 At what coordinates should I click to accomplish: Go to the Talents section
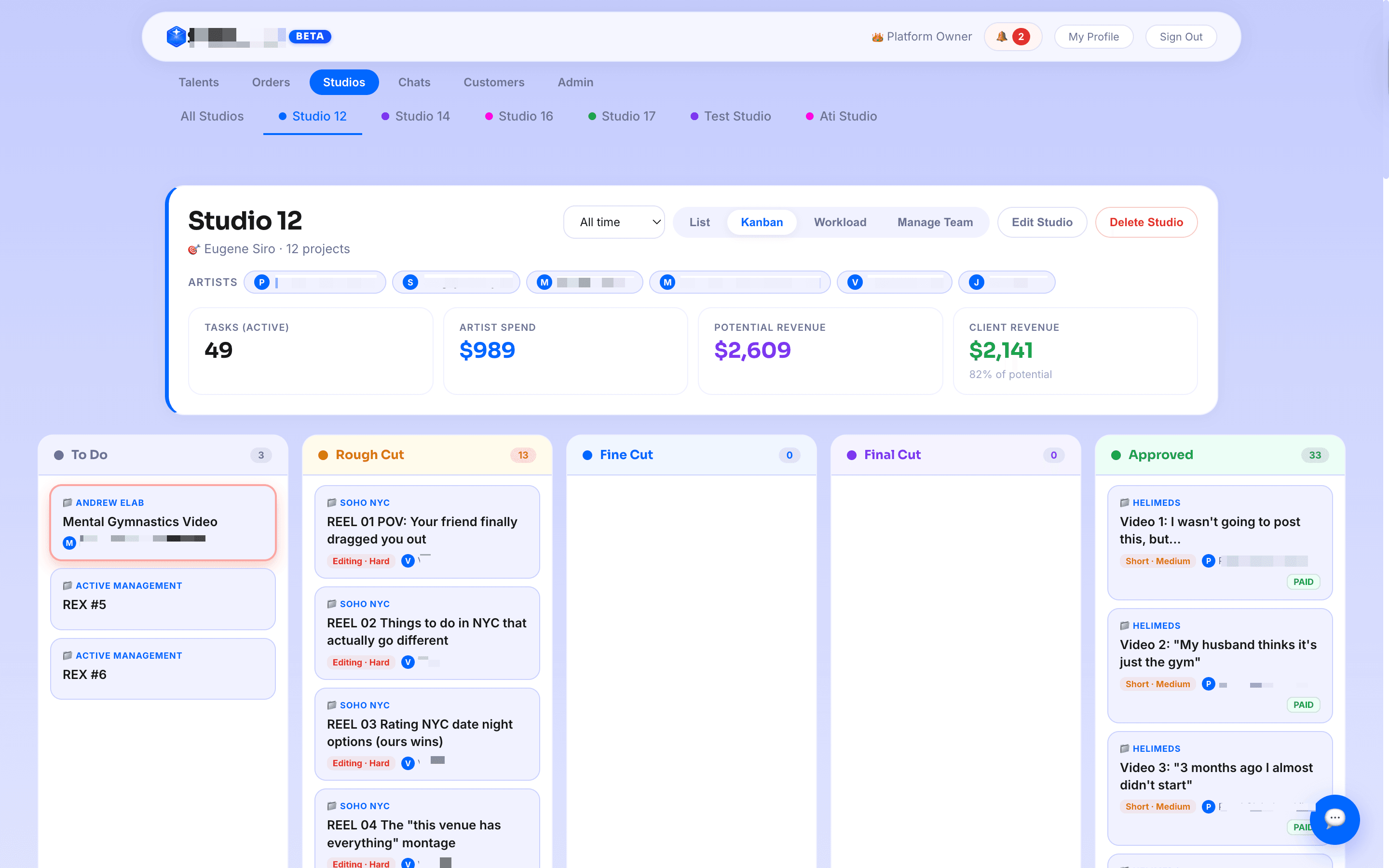click(199, 82)
